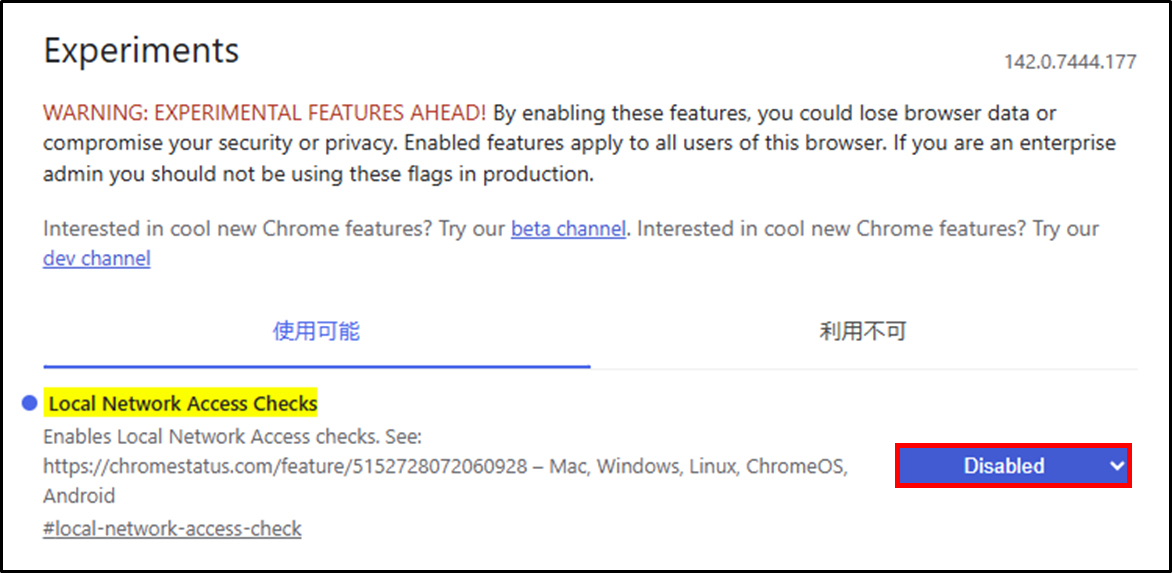Switch to the 使用可能 tab

[x=316, y=331]
